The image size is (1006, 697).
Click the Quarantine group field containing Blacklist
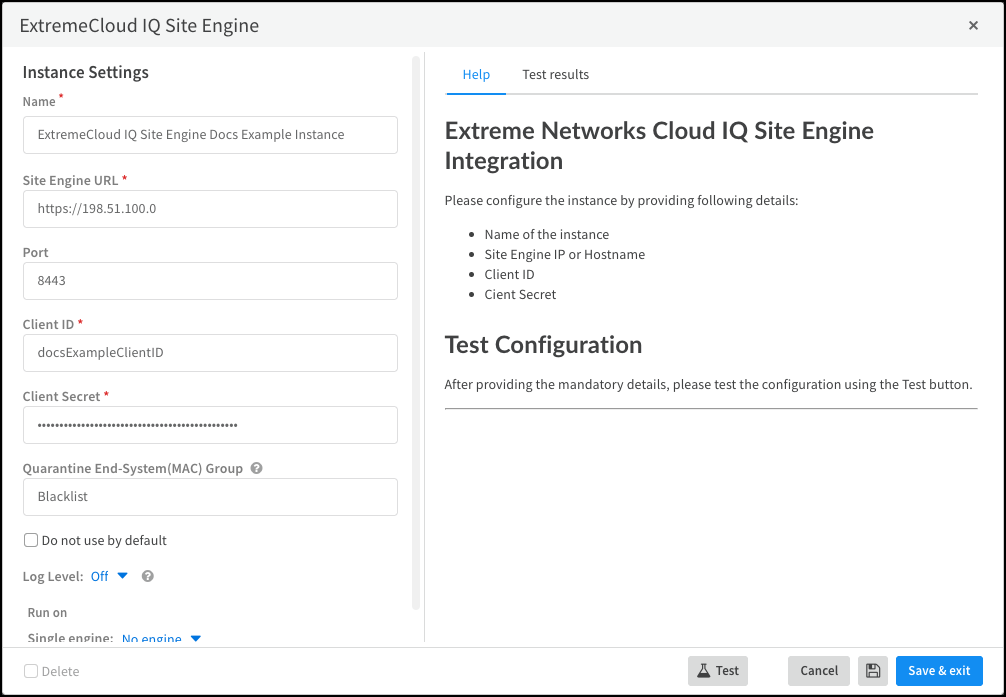210,497
